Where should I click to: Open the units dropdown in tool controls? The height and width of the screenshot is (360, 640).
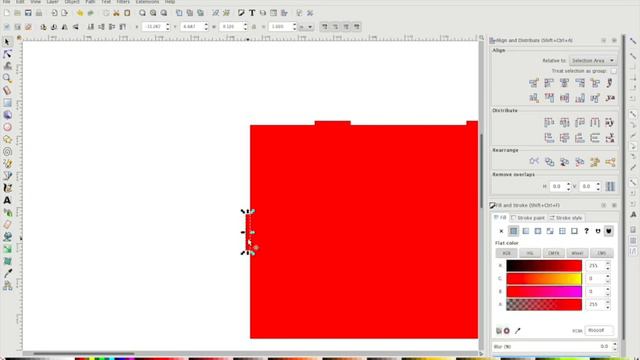(x=306, y=27)
